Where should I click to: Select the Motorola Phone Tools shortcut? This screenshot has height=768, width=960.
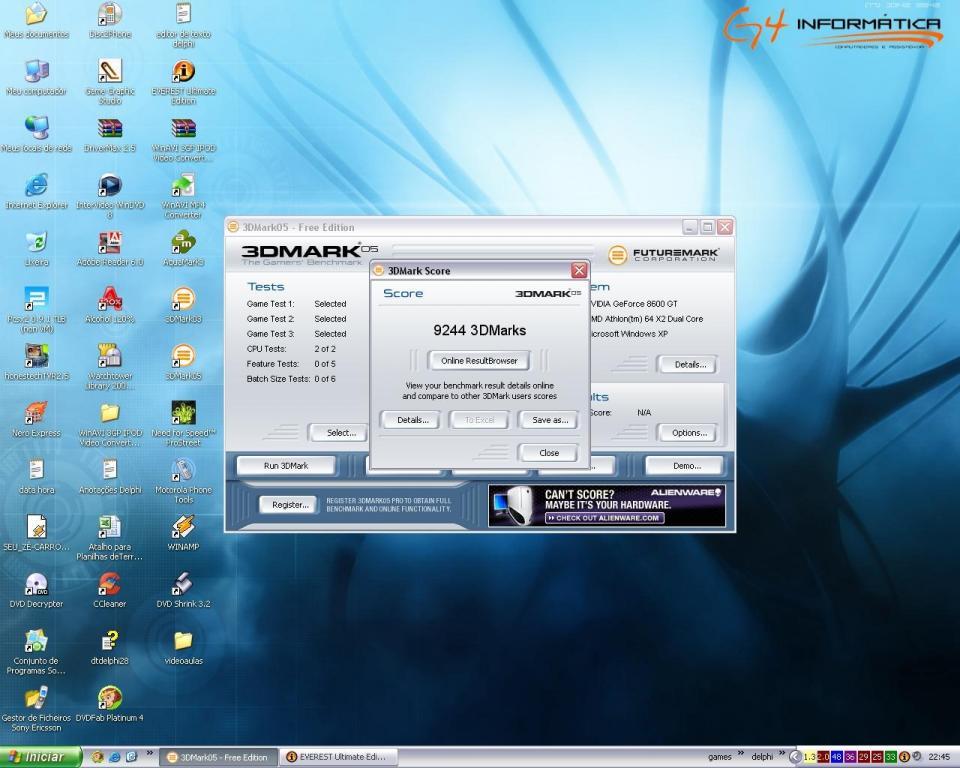[183, 481]
